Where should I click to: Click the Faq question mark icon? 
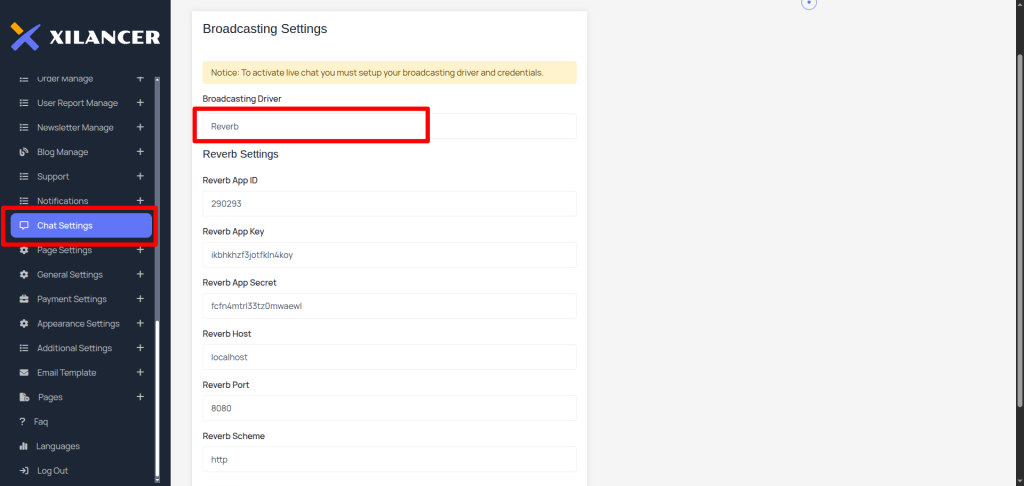tap(22, 421)
